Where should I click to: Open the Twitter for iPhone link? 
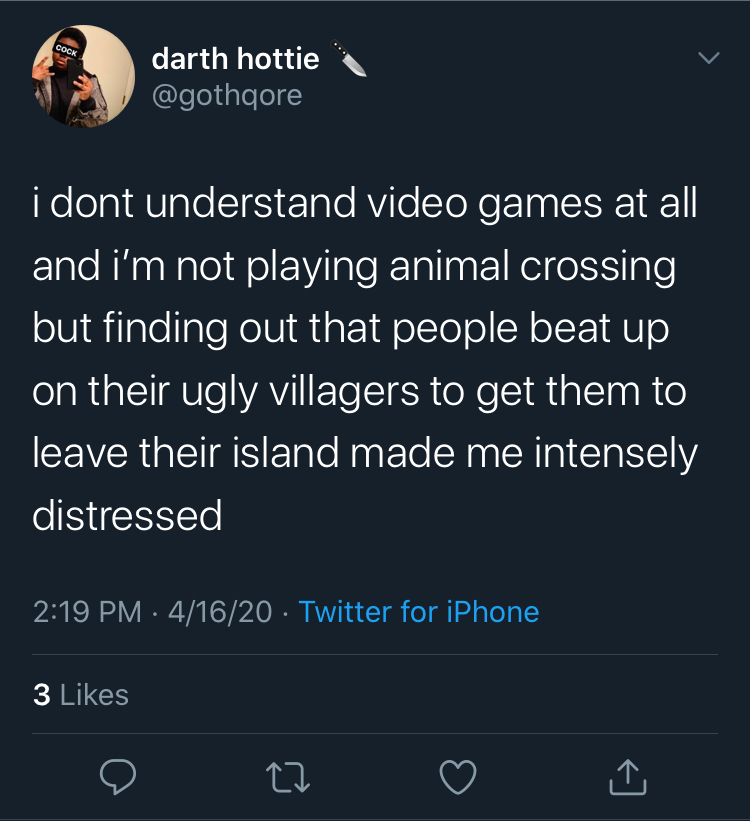click(418, 612)
